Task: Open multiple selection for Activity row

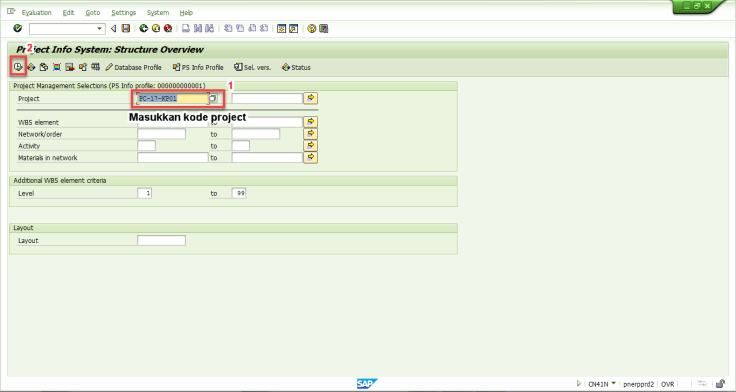Action: 311,146
